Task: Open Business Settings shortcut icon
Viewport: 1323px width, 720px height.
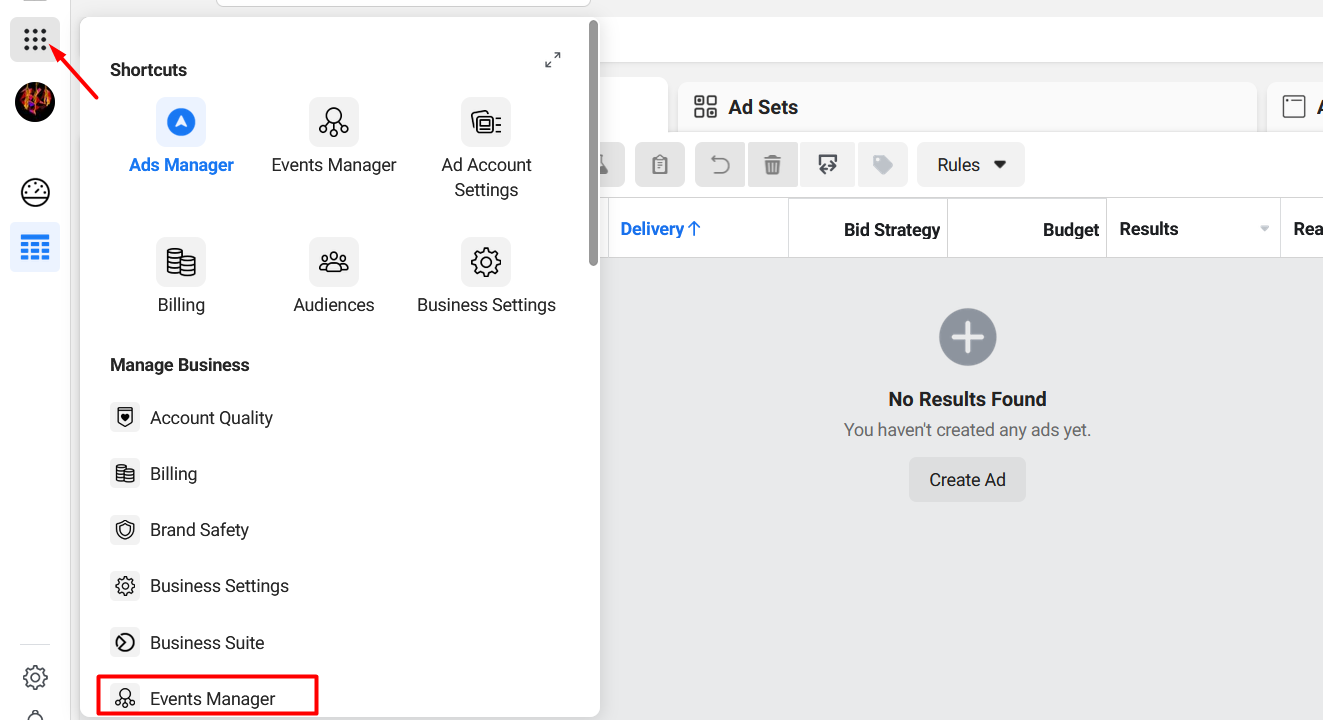Action: [486, 262]
